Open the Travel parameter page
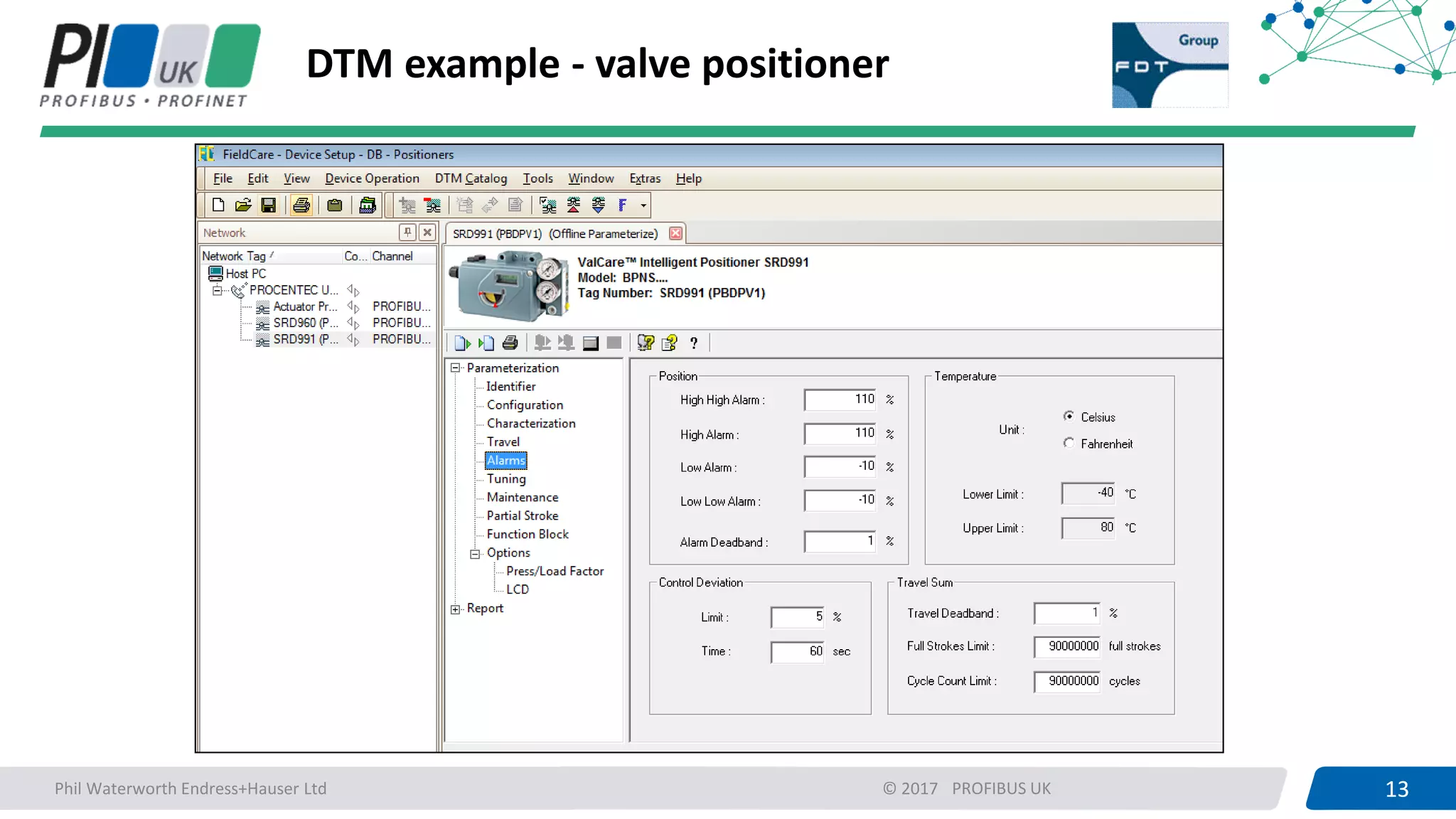Image resolution: width=1456 pixels, height=819 pixels. [503, 442]
